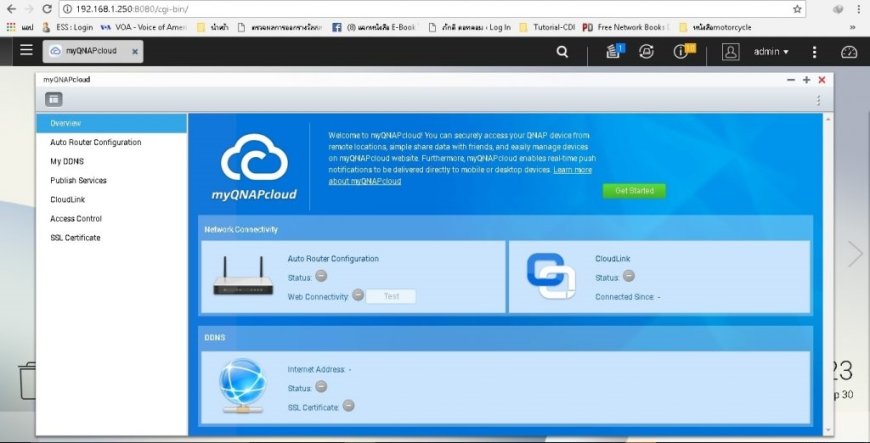870x443 pixels.
Task: Close the myQNAPcloud taskbar tab
Action: (135, 51)
